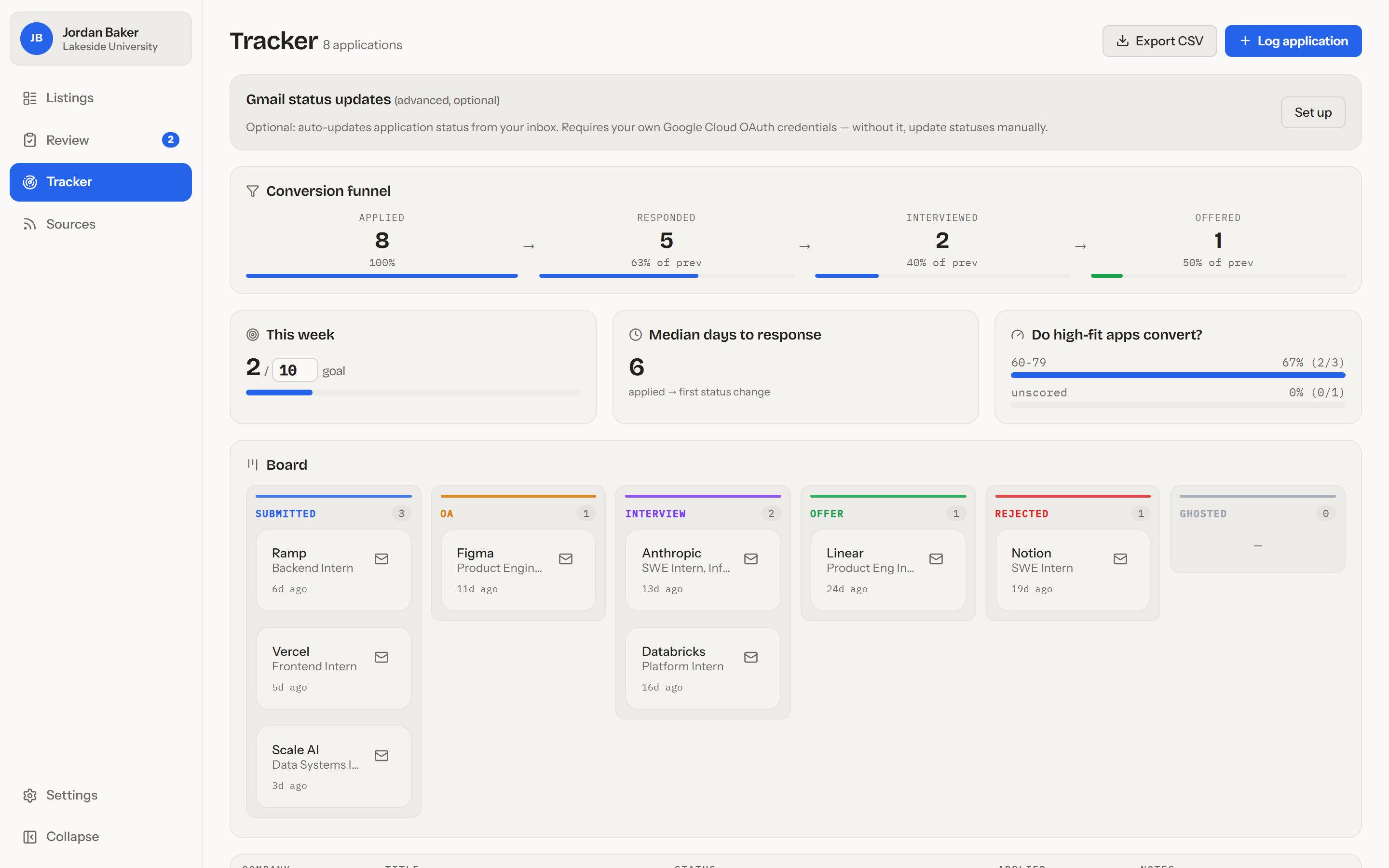The image size is (1389, 868).
Task: Collapse the sidebar
Action: 100,837
